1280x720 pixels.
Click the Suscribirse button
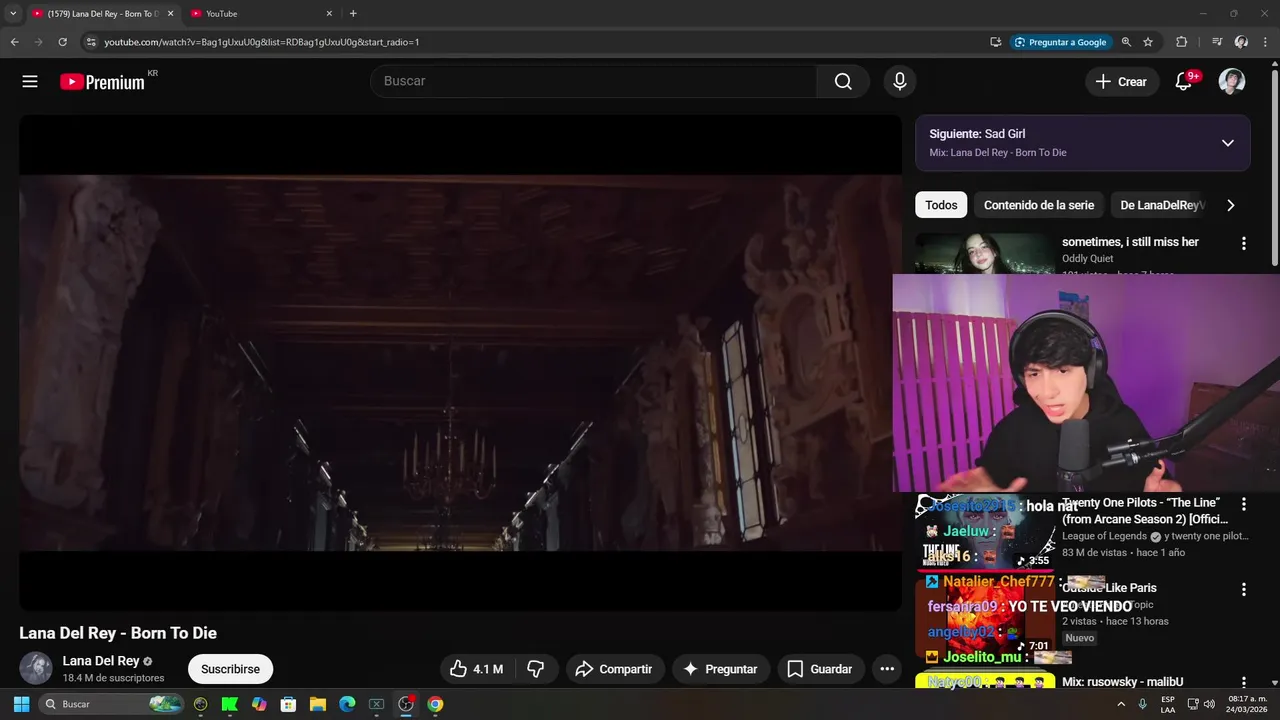[230, 669]
